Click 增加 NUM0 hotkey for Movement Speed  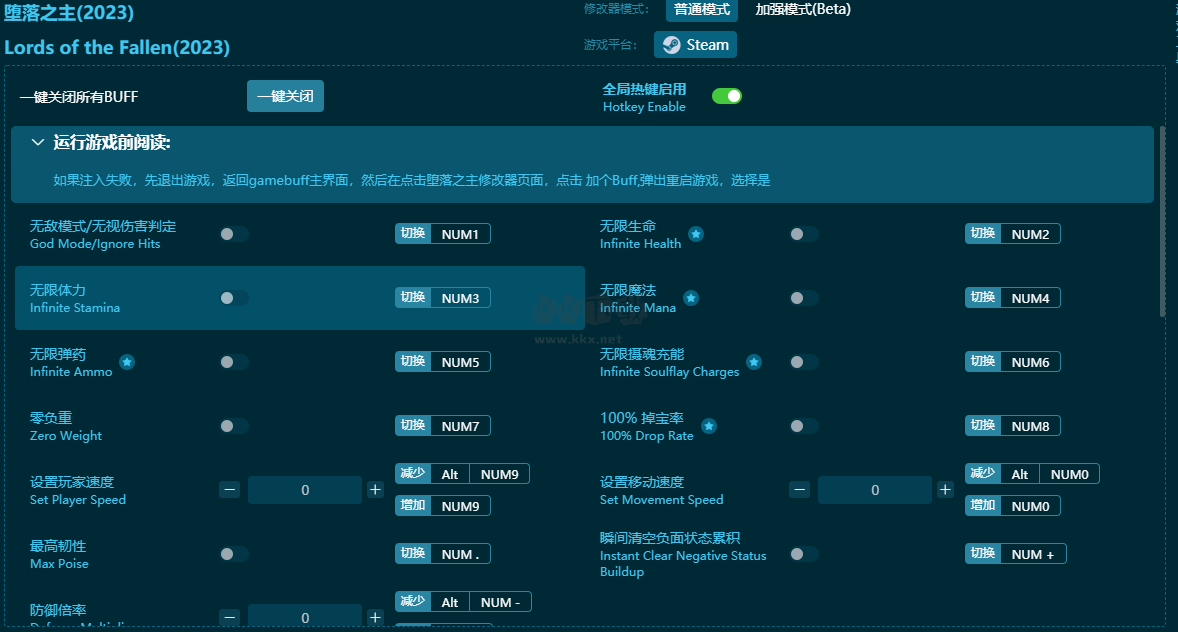(1012, 506)
